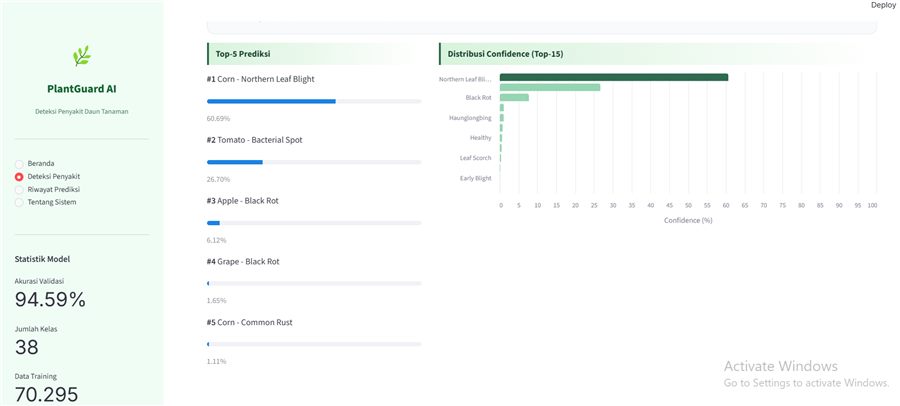900x406 pixels.
Task: Click the '#3 Apple - Black Rot' label
Action: point(243,200)
